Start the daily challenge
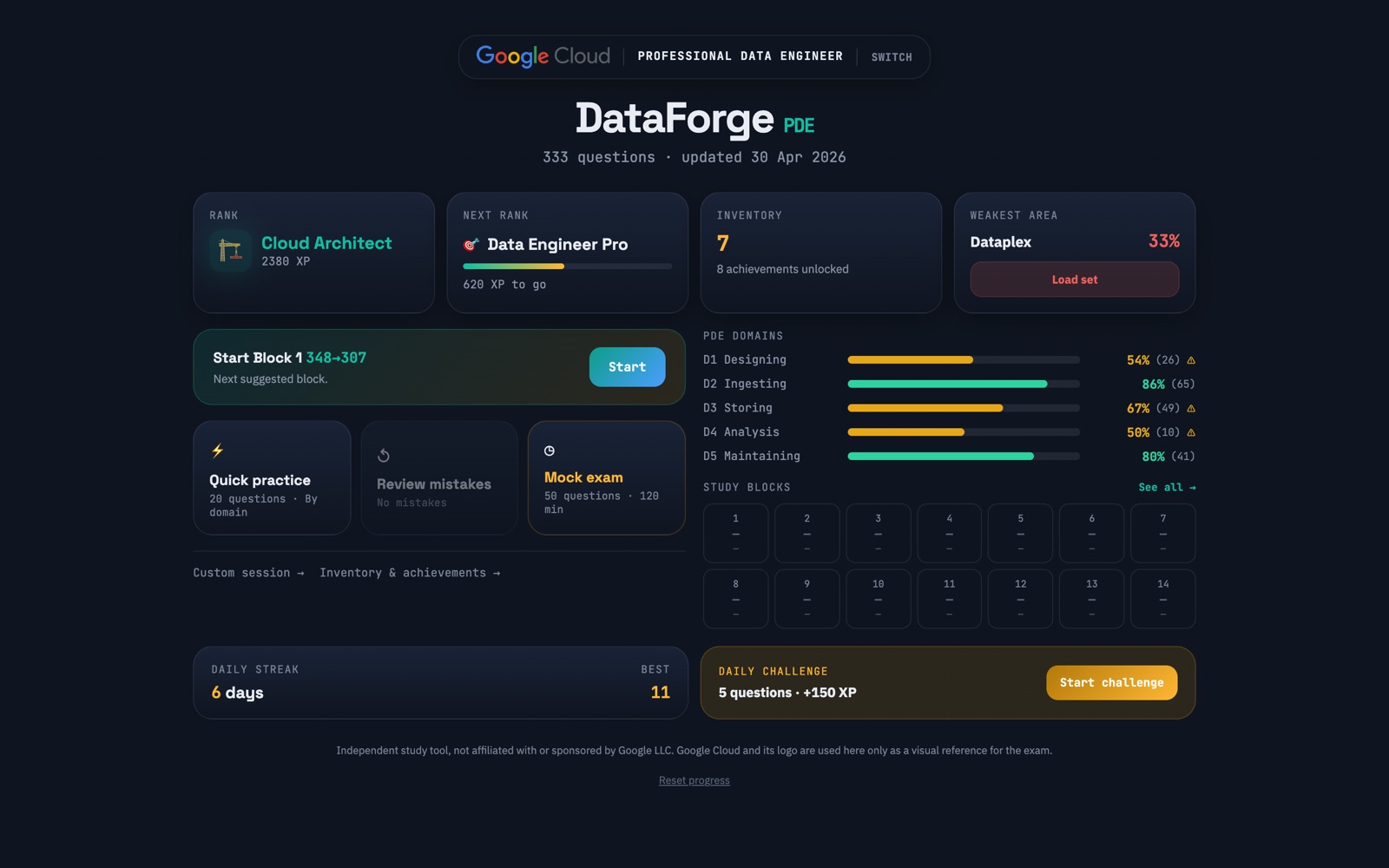1389x868 pixels. pos(1112,682)
